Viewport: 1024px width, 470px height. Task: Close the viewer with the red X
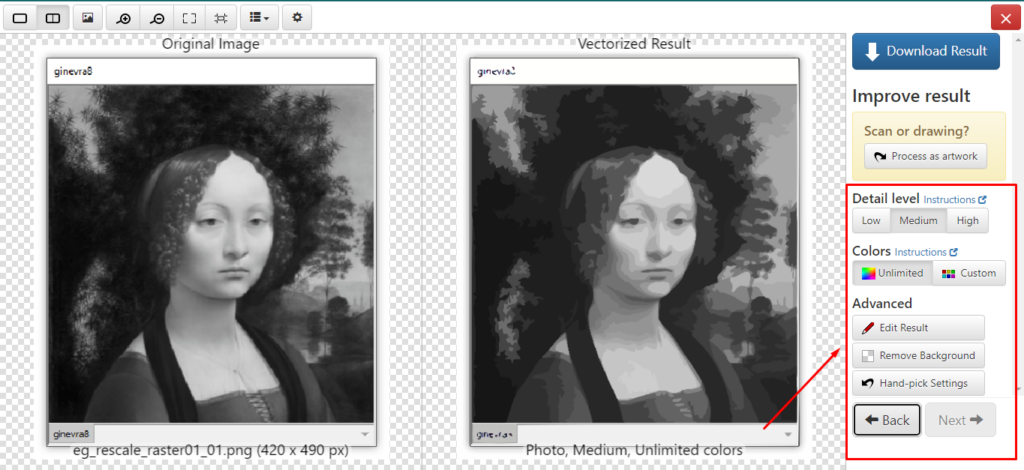(1005, 18)
